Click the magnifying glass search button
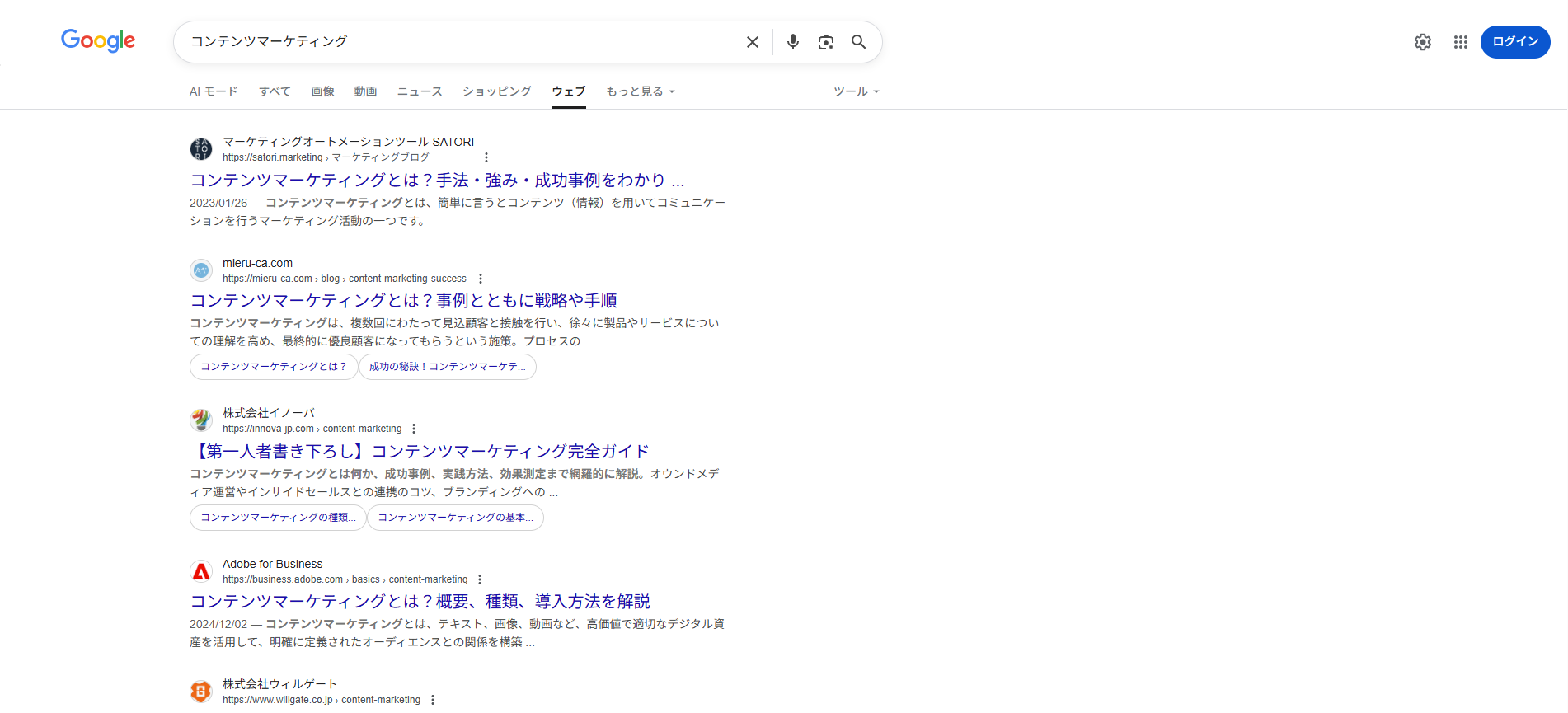Screen dimensions: 1568x713 [x=858, y=42]
